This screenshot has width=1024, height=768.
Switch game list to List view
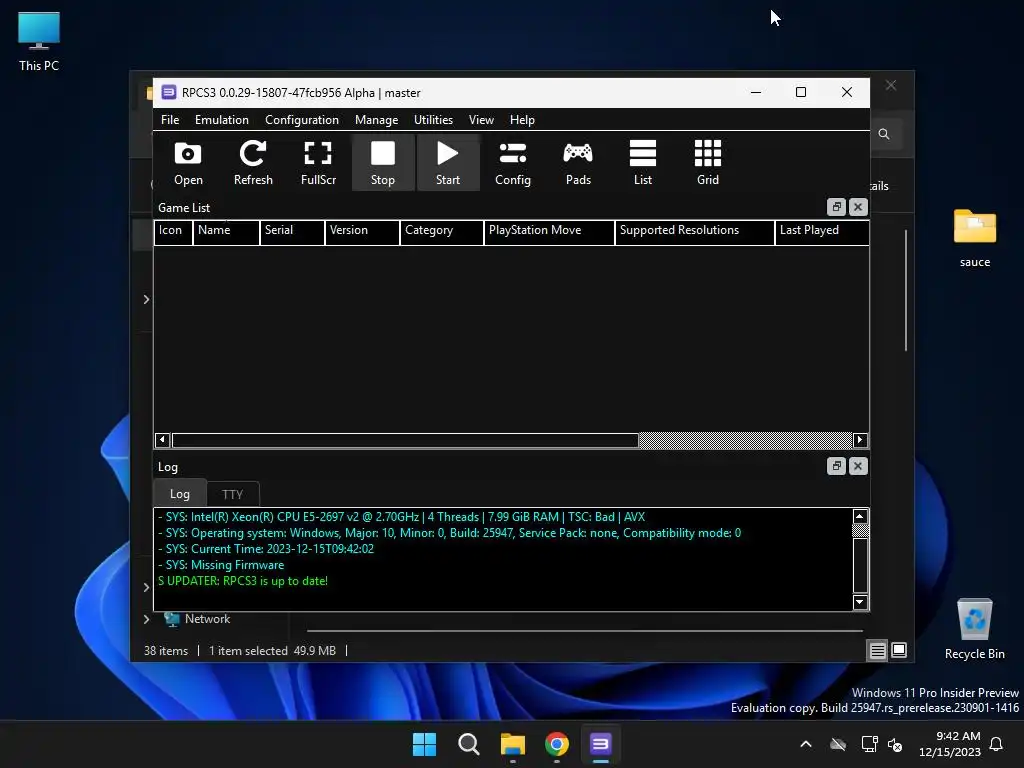pyautogui.click(x=643, y=163)
